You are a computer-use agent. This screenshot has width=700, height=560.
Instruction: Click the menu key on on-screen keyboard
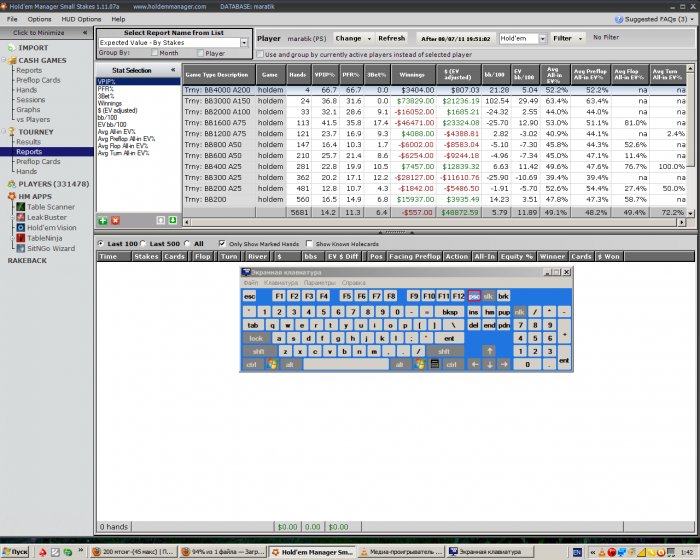click(x=434, y=364)
